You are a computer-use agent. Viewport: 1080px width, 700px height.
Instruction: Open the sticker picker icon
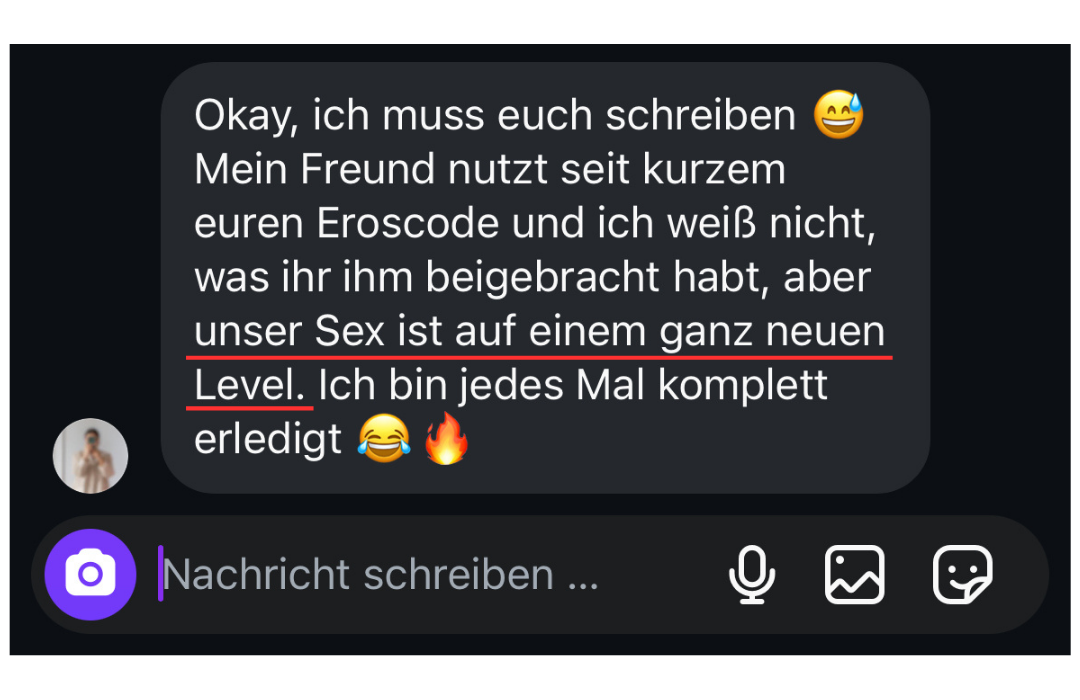coord(962,575)
